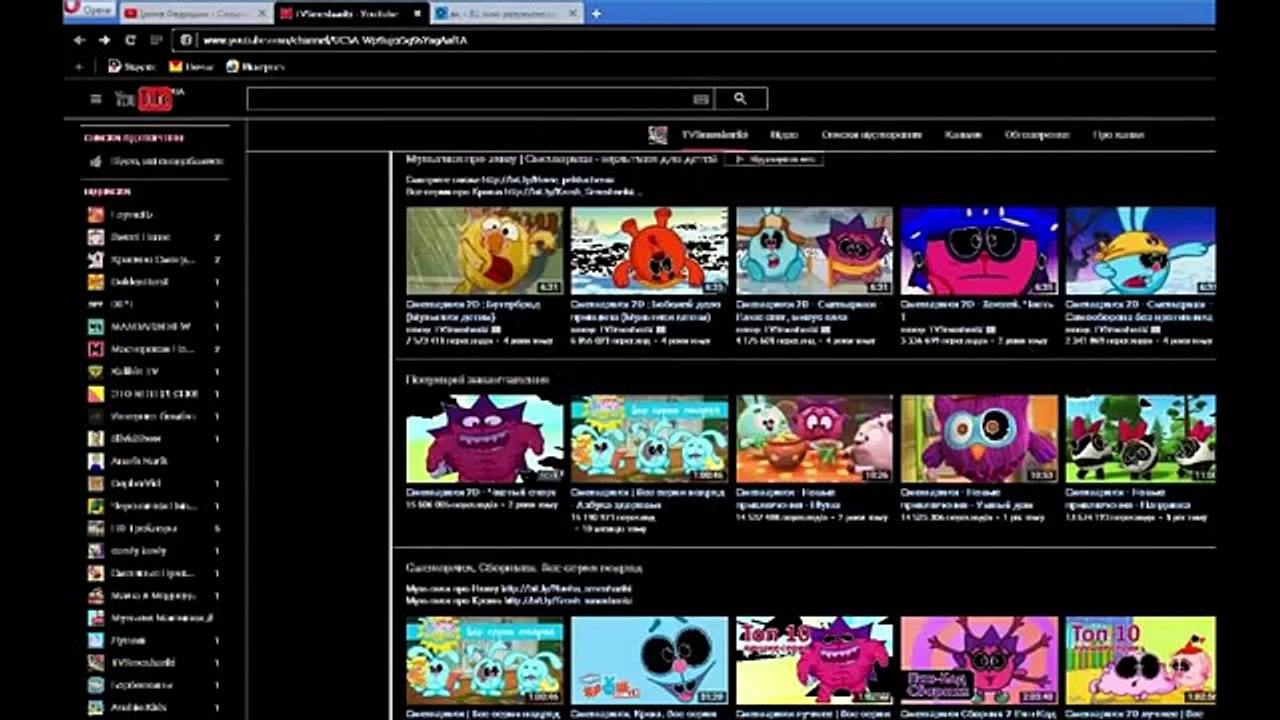The image size is (1280, 720).
Task: Go forward with the browser forward arrow
Action: tap(104, 40)
